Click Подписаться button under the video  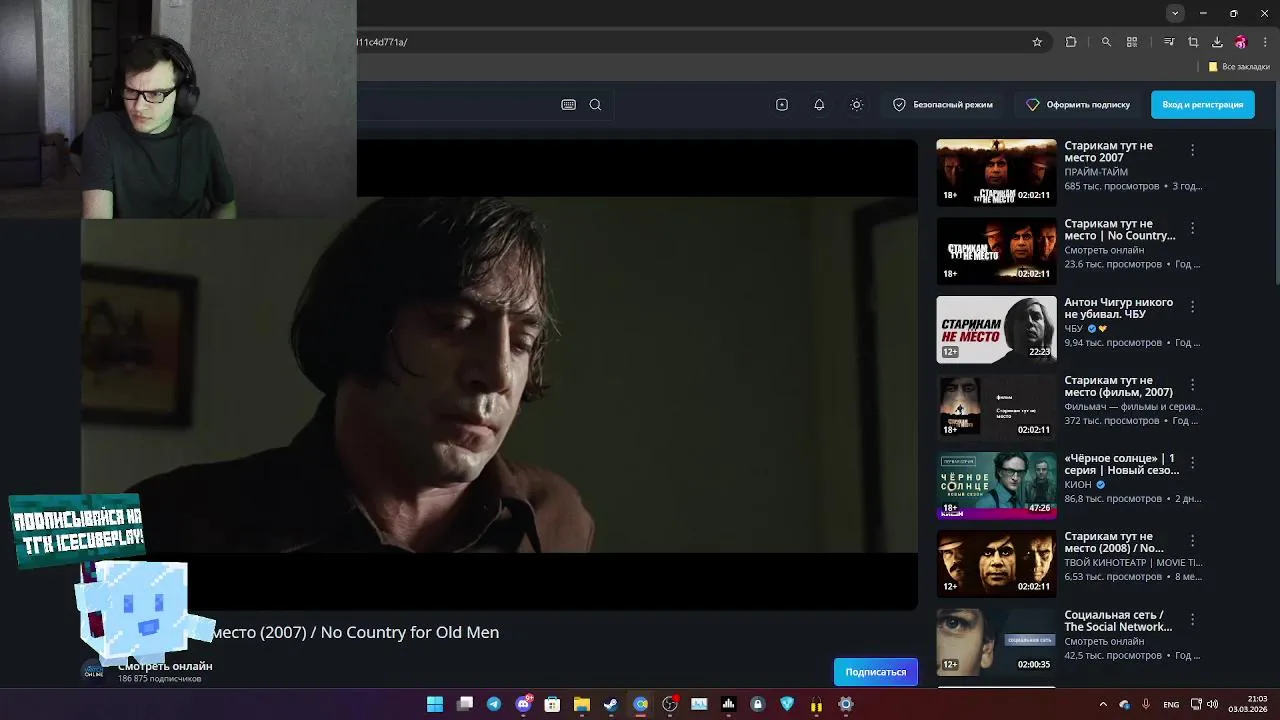point(876,672)
